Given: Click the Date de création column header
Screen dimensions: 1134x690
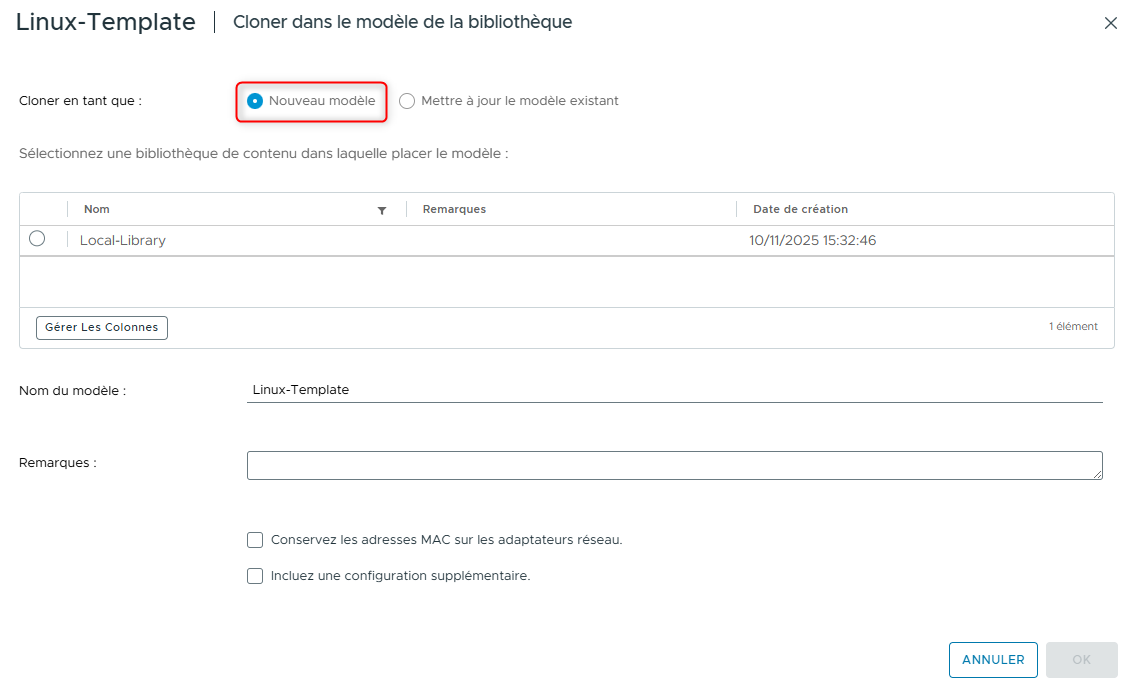Looking at the screenshot, I should tap(800, 209).
